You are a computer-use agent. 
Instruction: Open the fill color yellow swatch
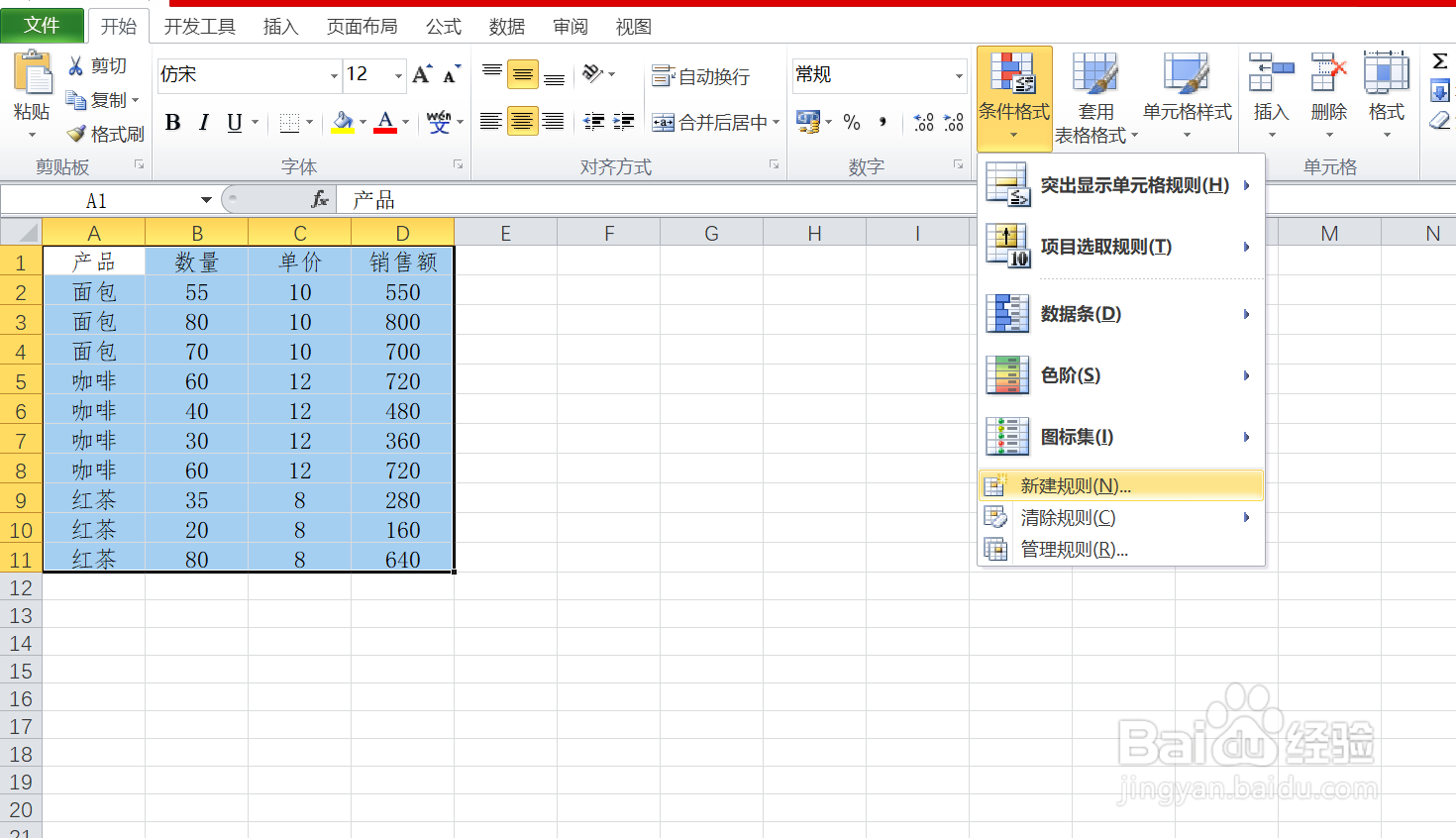coord(346,122)
